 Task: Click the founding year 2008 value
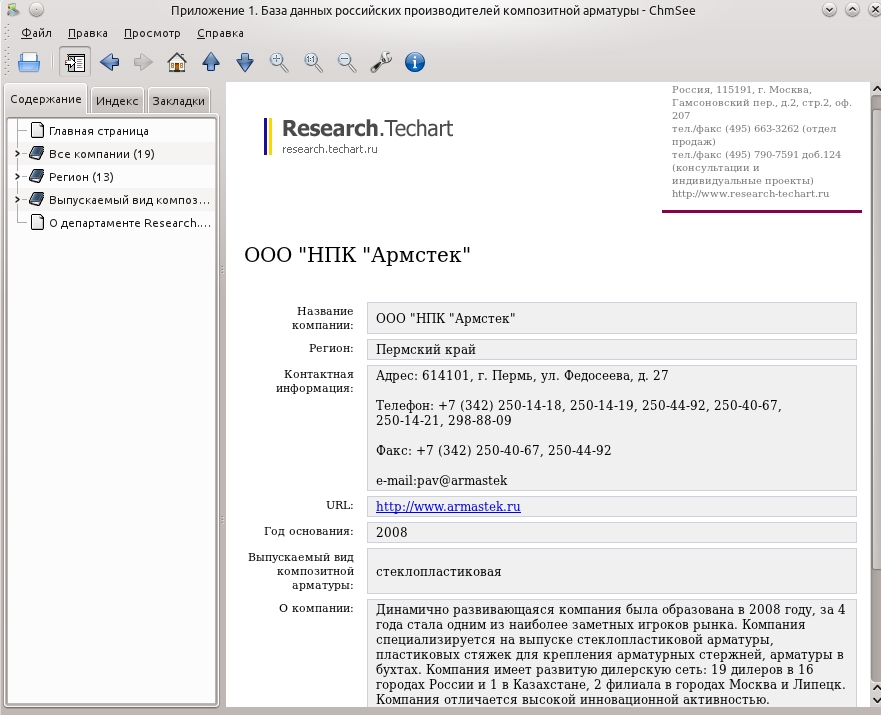pos(392,532)
